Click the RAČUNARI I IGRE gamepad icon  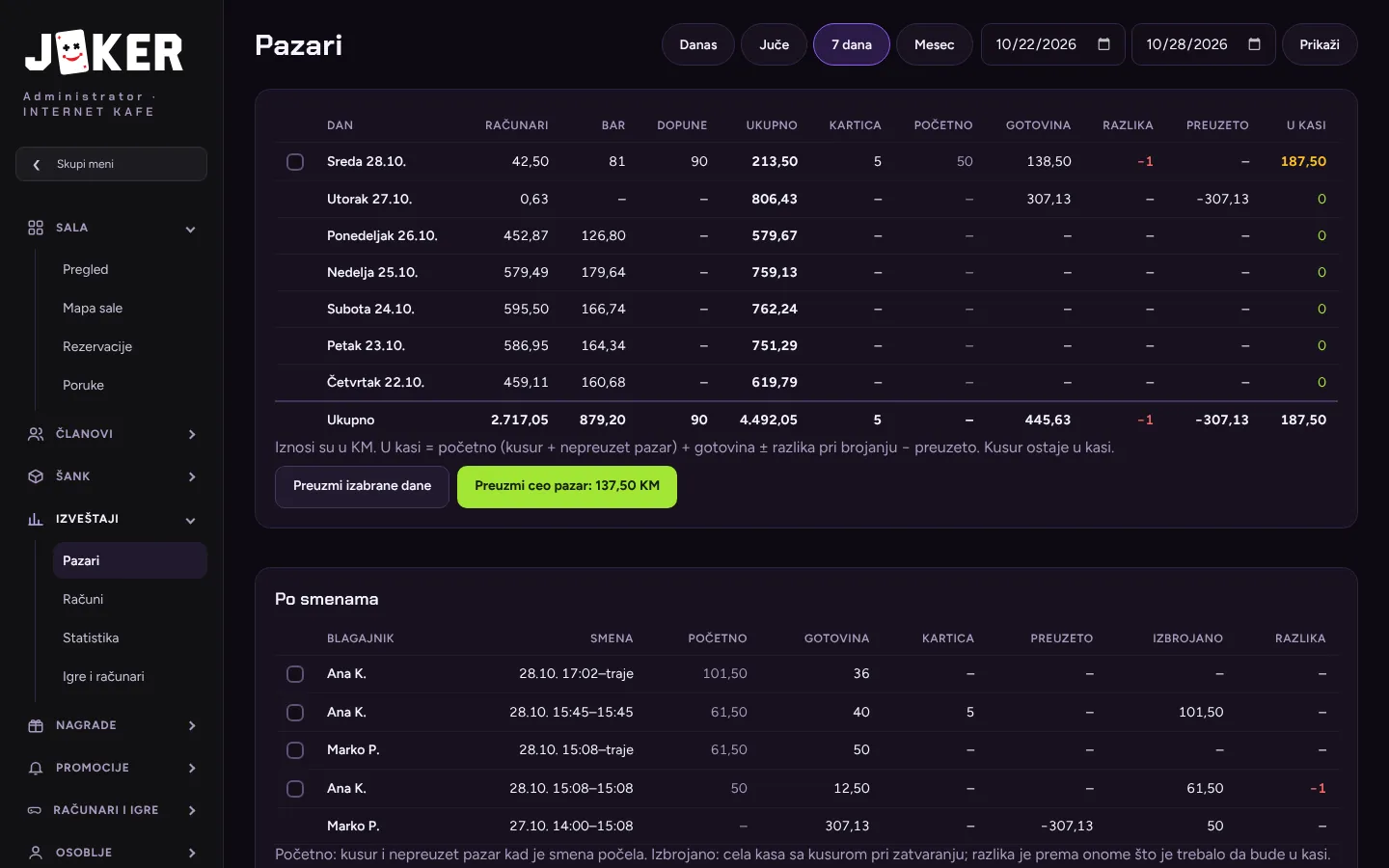pos(35,810)
